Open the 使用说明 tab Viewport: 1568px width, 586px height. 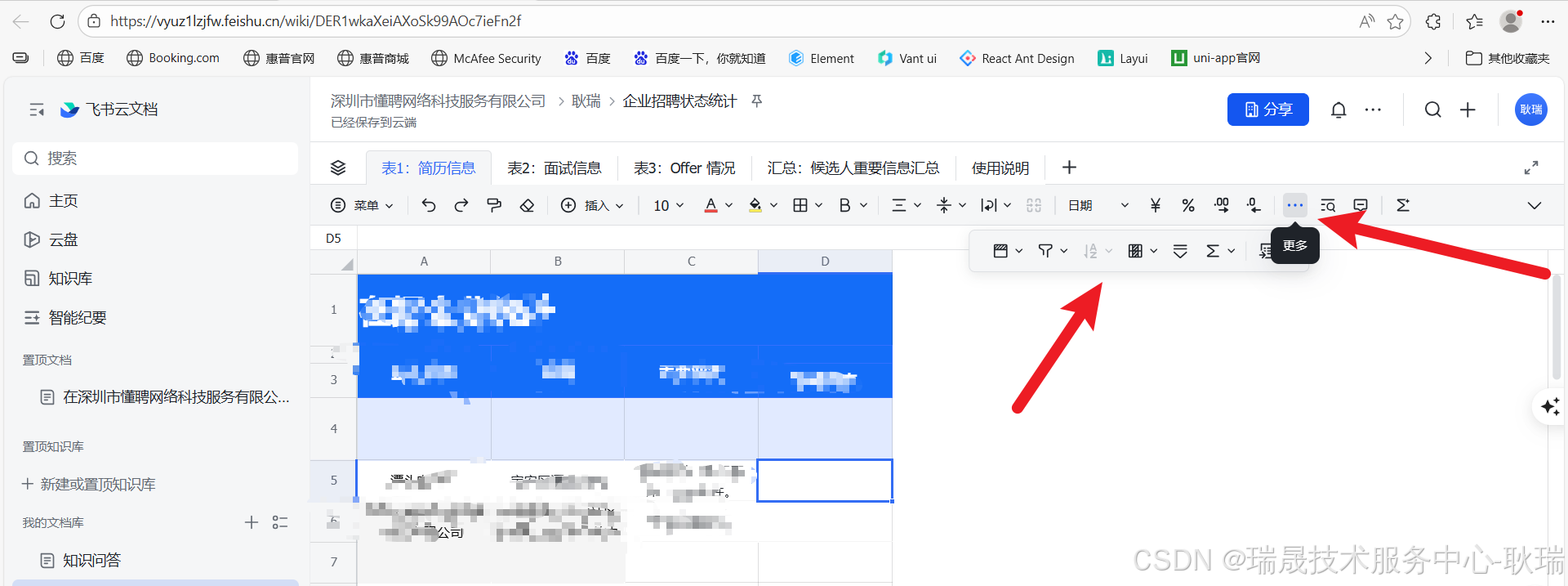click(x=1000, y=168)
